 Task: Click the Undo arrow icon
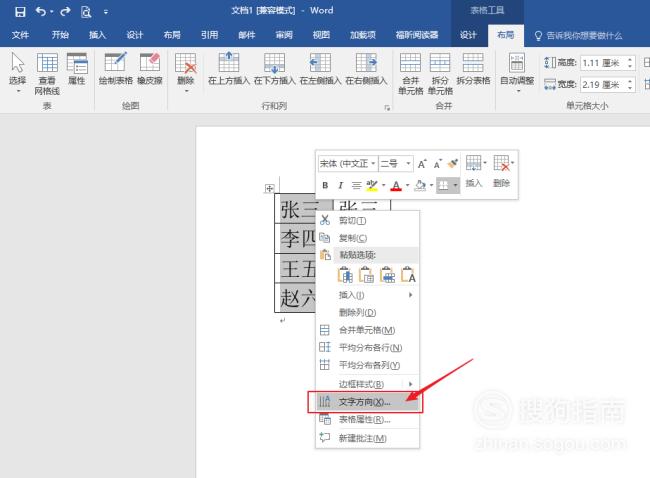click(41, 11)
